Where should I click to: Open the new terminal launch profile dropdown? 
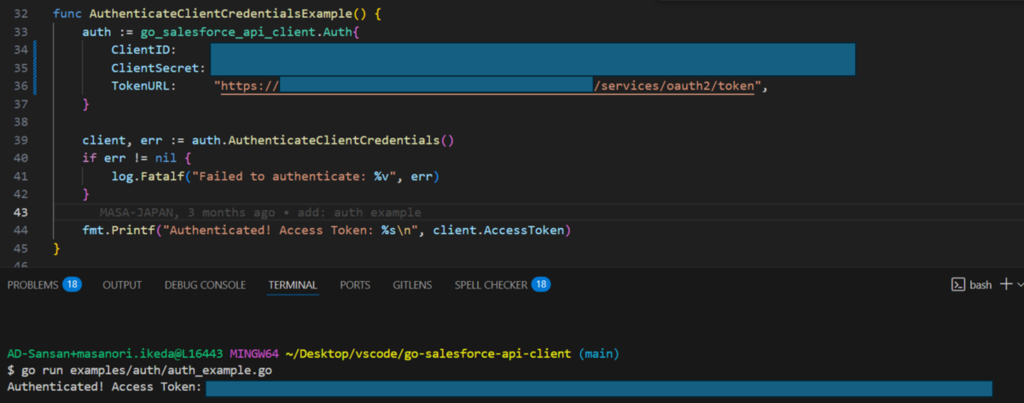1019,285
